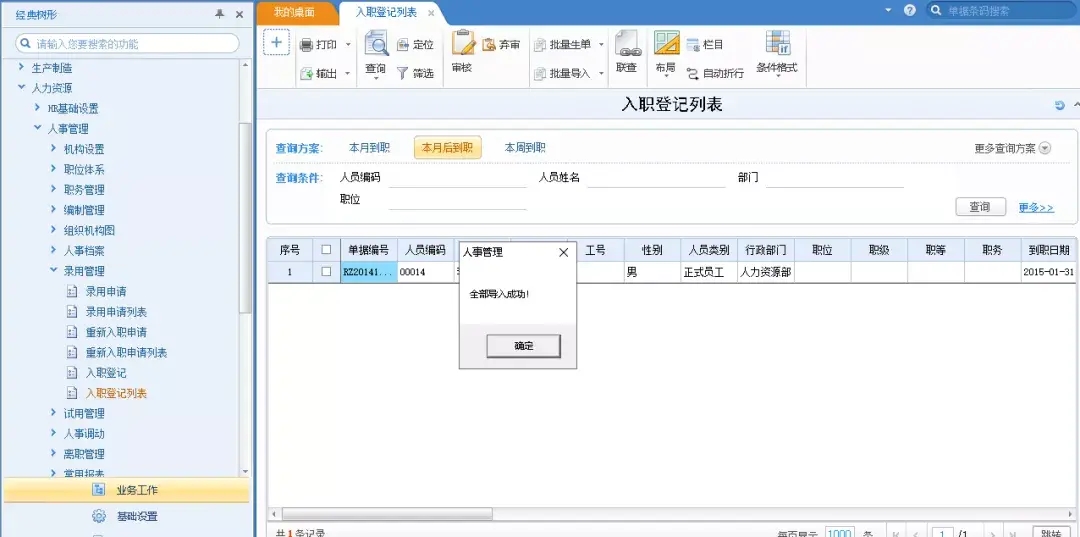
Task: Expand the HR基础设置 tree node
Action: pos(38,108)
